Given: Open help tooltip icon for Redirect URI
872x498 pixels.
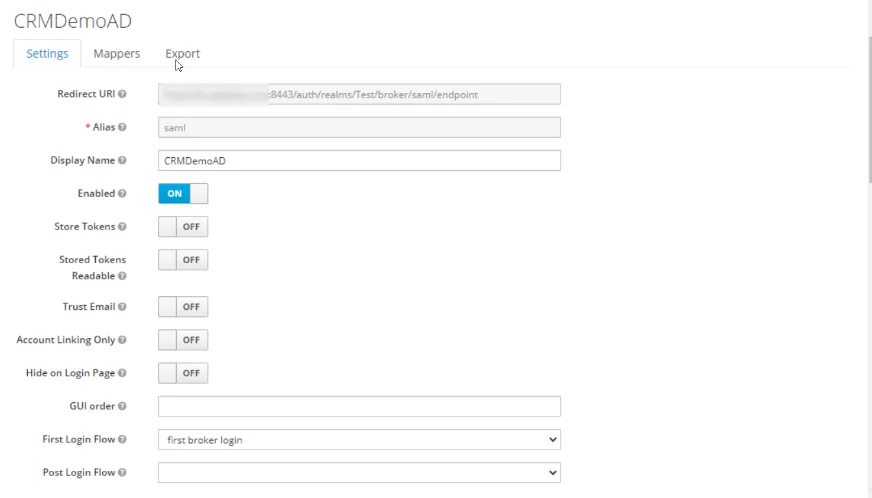Looking at the screenshot, I should click(x=122, y=94).
